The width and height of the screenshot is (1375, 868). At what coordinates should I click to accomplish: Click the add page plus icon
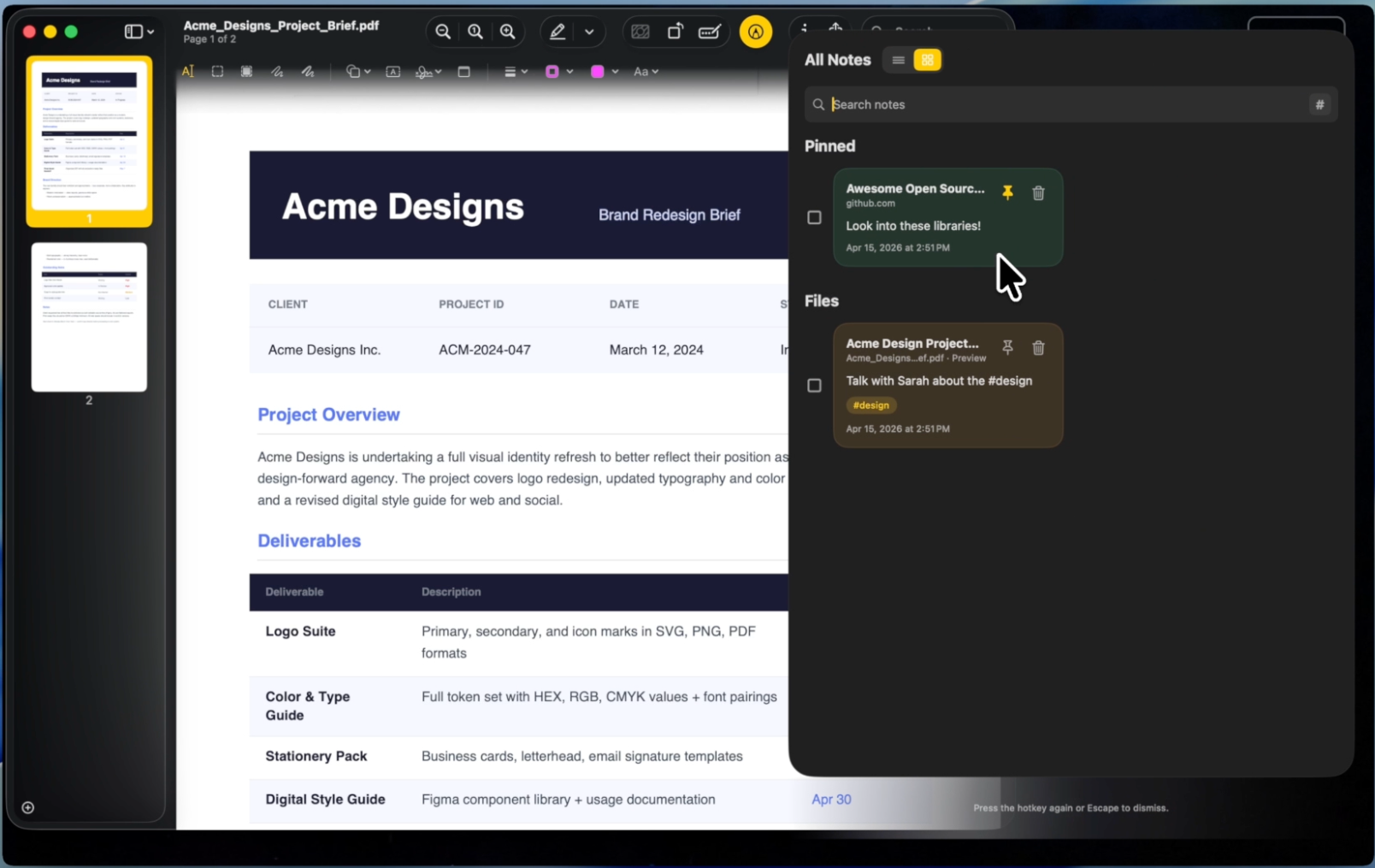(x=28, y=807)
